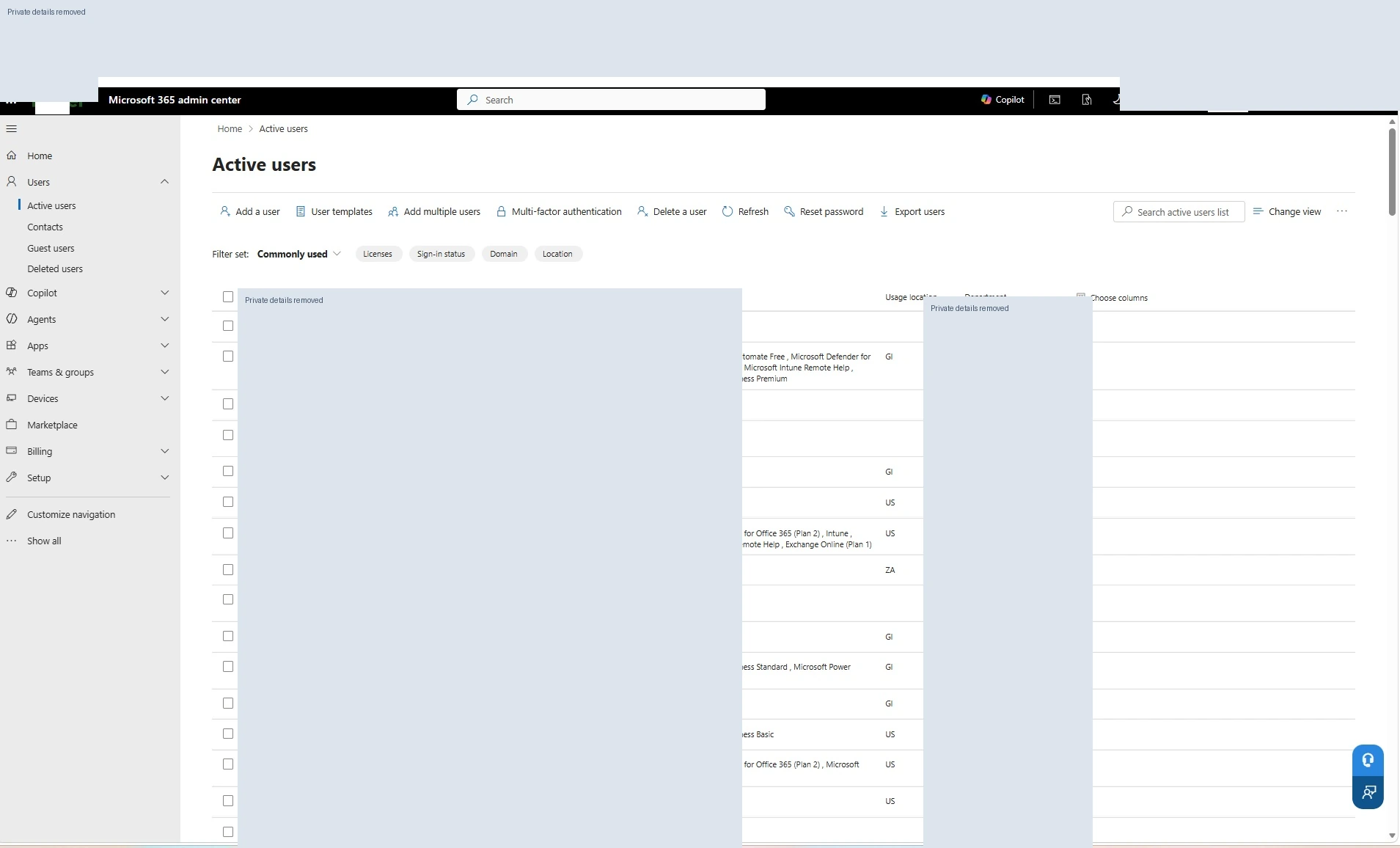Select Active users in sidebar
1400x848 pixels.
(x=51, y=205)
